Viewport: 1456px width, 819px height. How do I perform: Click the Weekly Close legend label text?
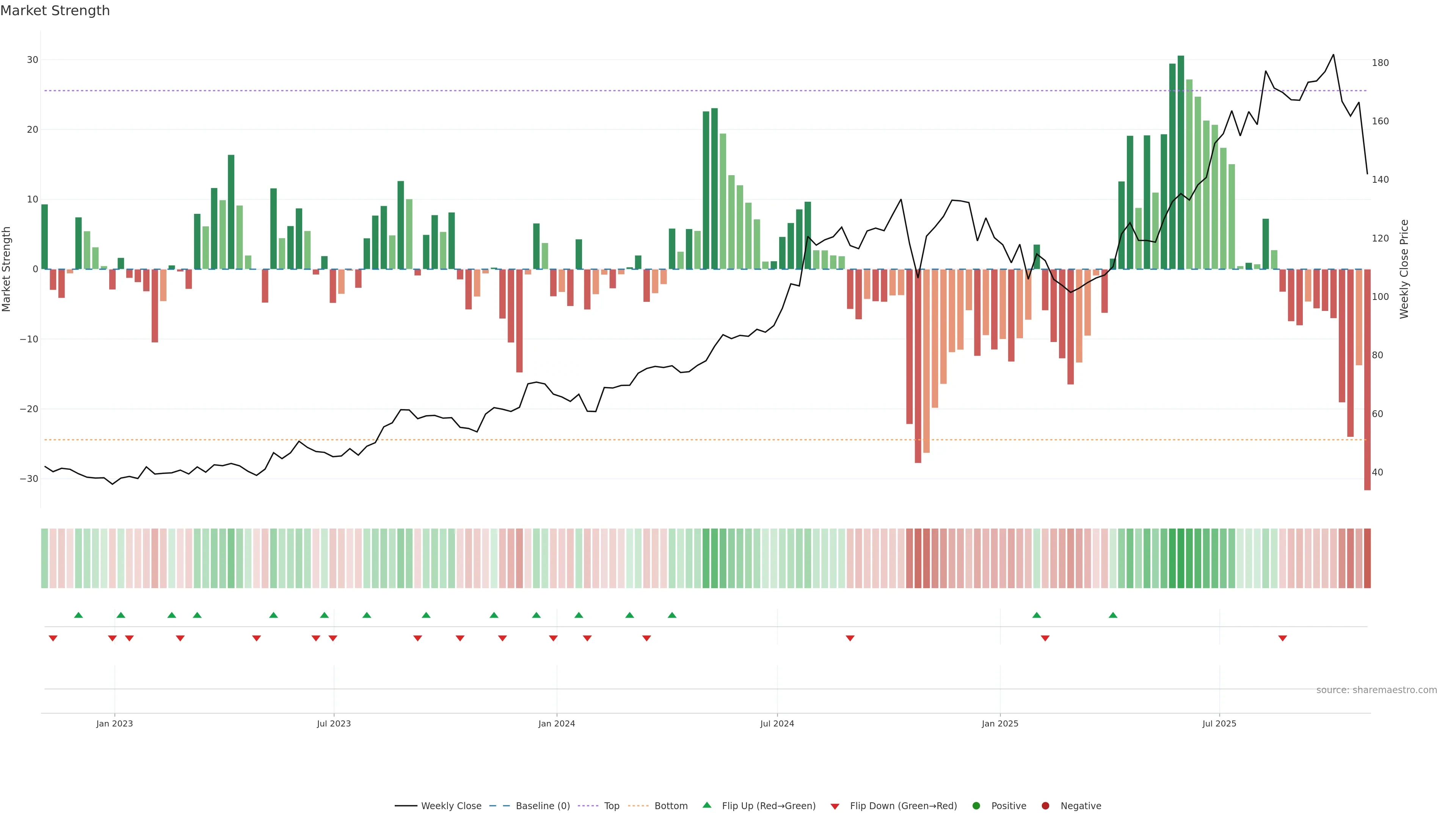click(x=451, y=805)
